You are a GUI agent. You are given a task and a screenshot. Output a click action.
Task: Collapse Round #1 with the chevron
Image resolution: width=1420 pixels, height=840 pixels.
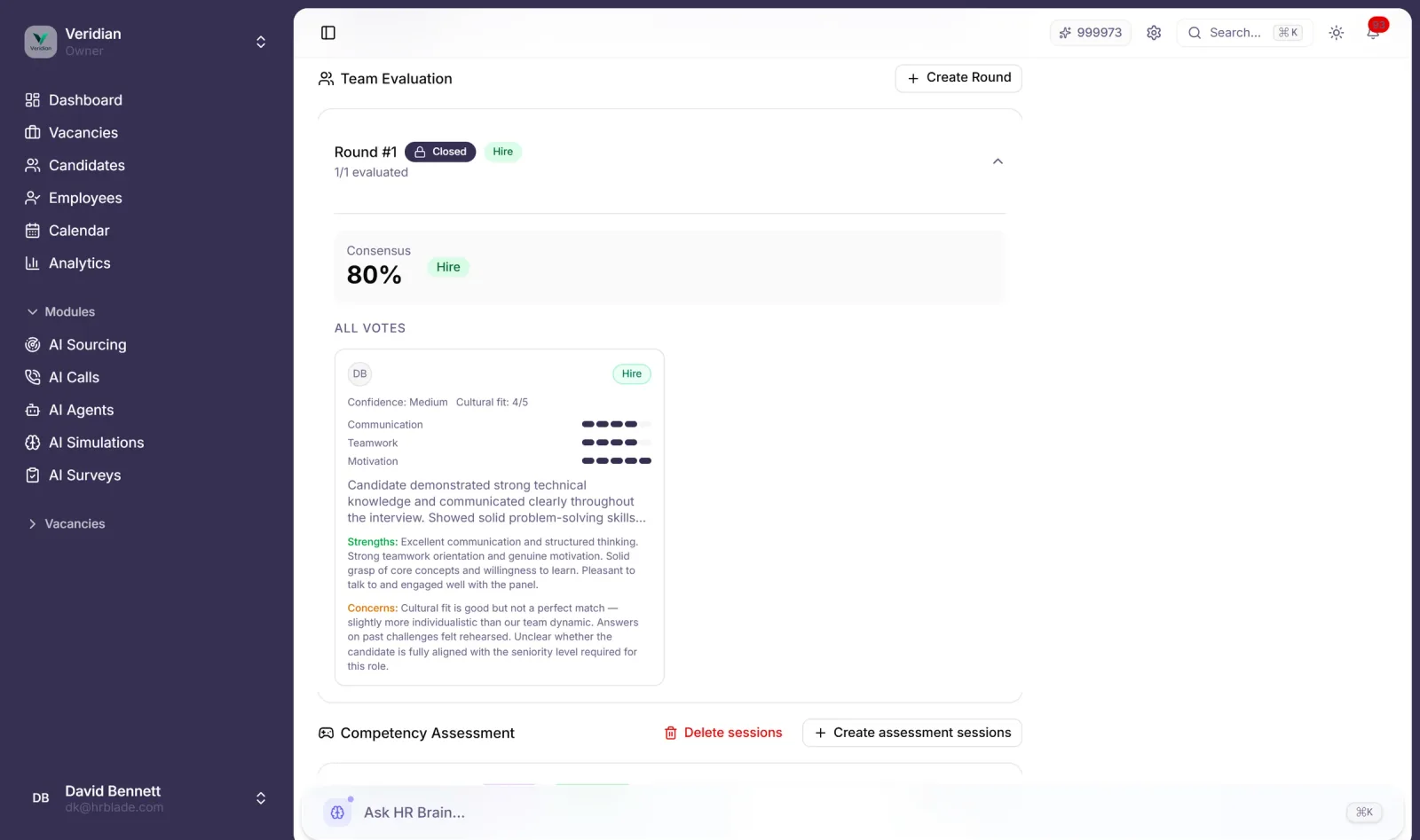[x=998, y=161]
